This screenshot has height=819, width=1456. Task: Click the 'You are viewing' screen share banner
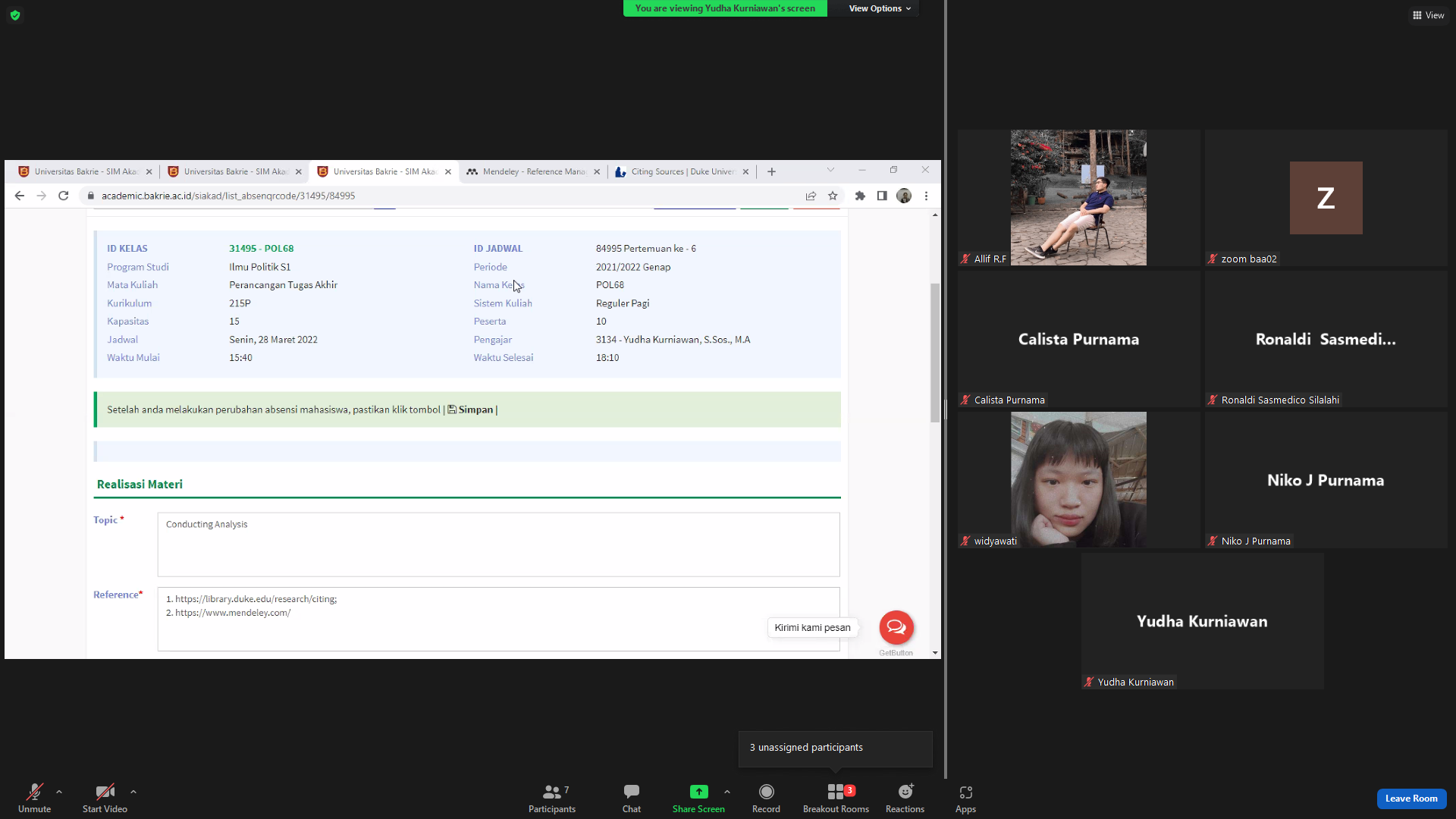click(725, 8)
